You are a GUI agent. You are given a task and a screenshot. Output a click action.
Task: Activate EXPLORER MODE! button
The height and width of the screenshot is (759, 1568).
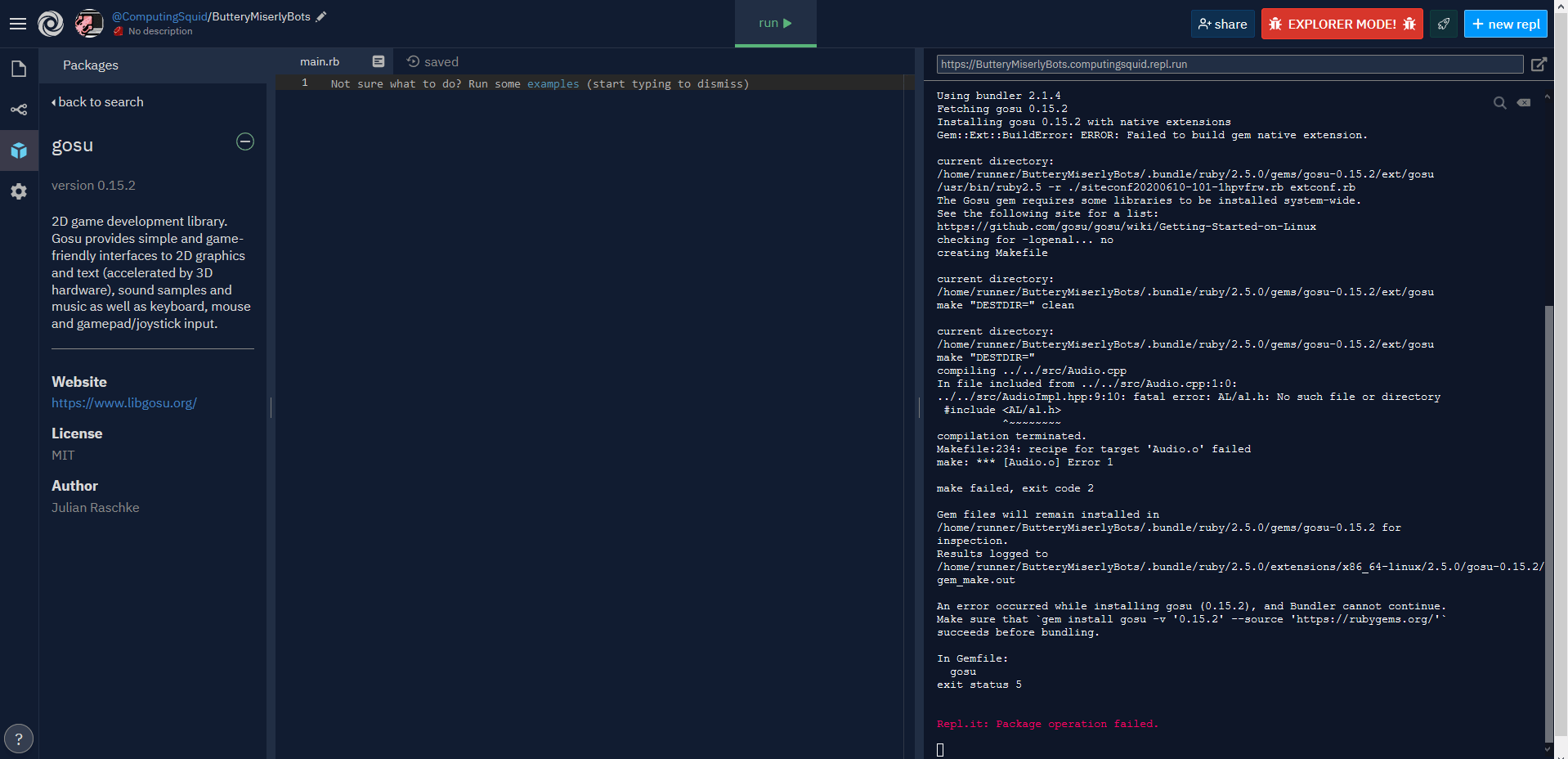[x=1342, y=24]
